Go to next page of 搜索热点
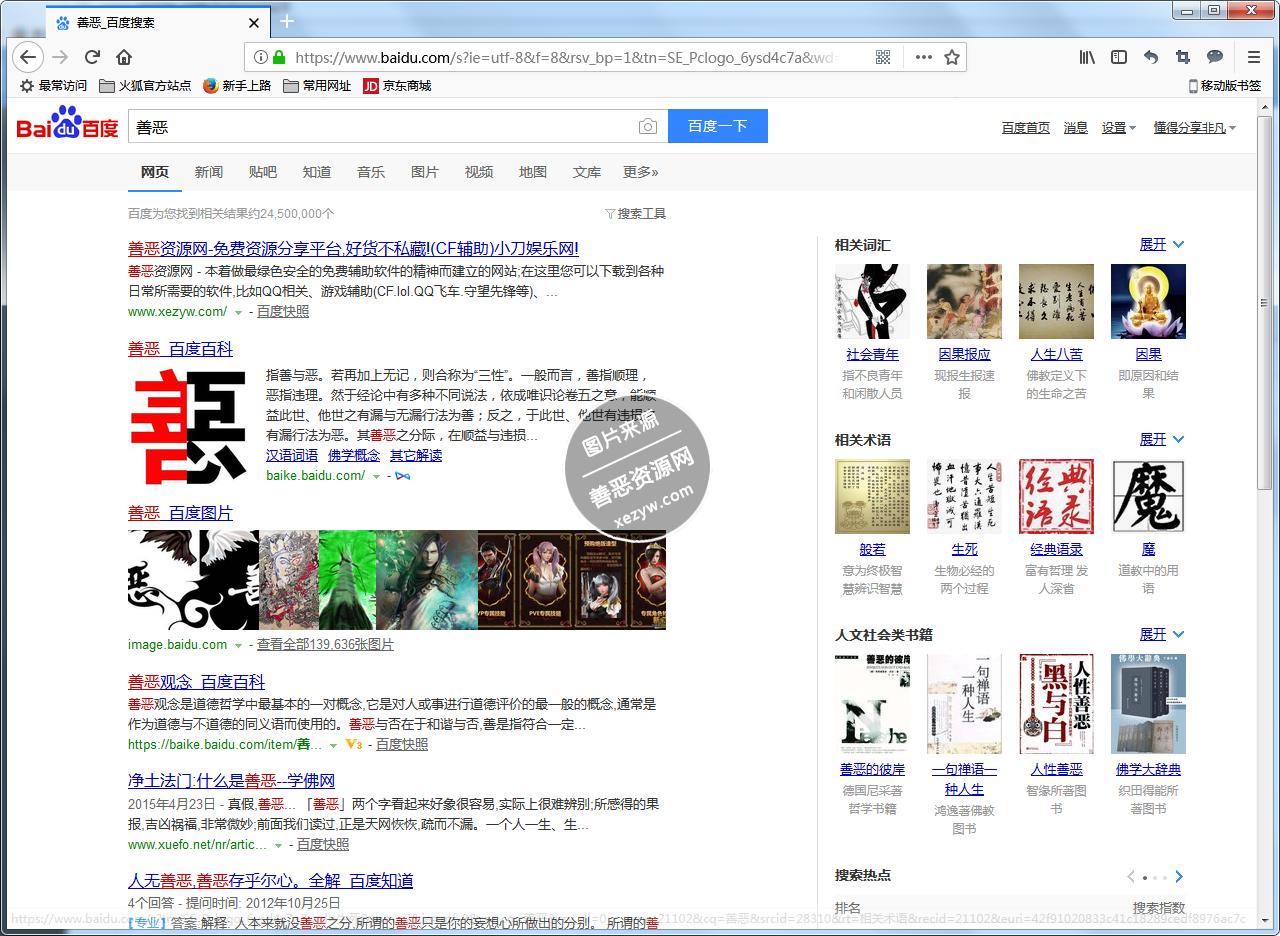 point(1179,877)
